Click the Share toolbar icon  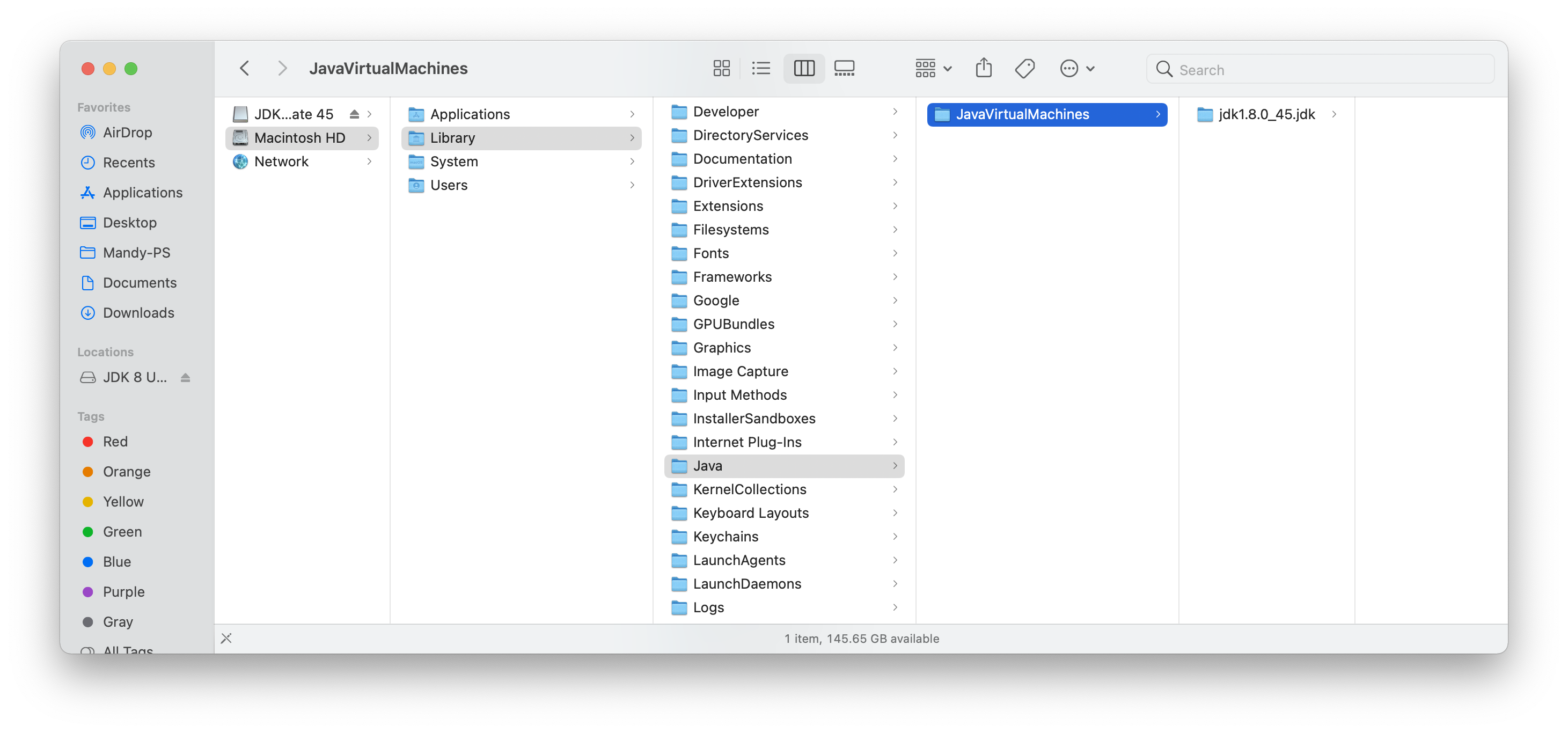(983, 68)
